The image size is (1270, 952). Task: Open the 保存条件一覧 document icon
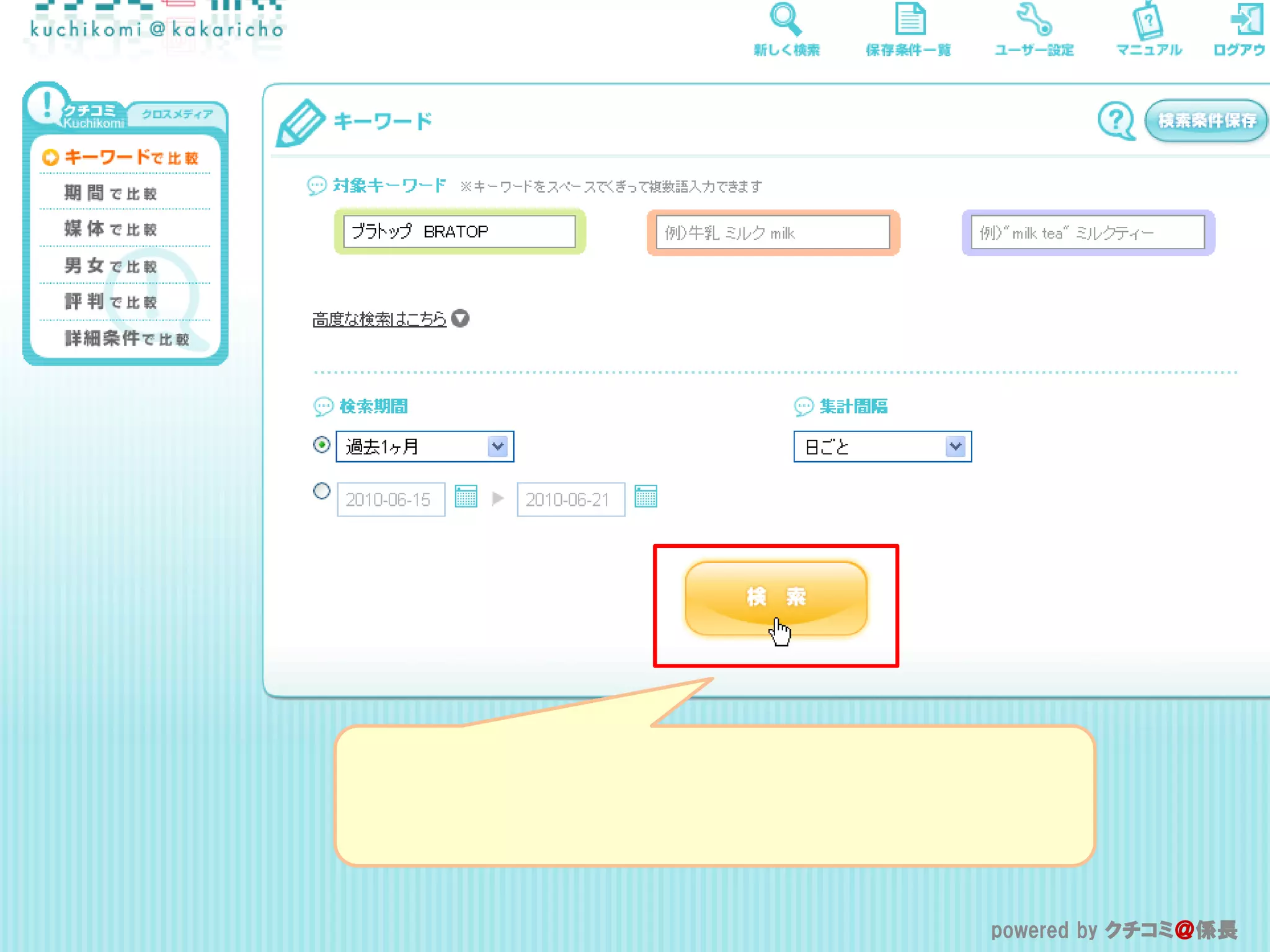pos(910,19)
